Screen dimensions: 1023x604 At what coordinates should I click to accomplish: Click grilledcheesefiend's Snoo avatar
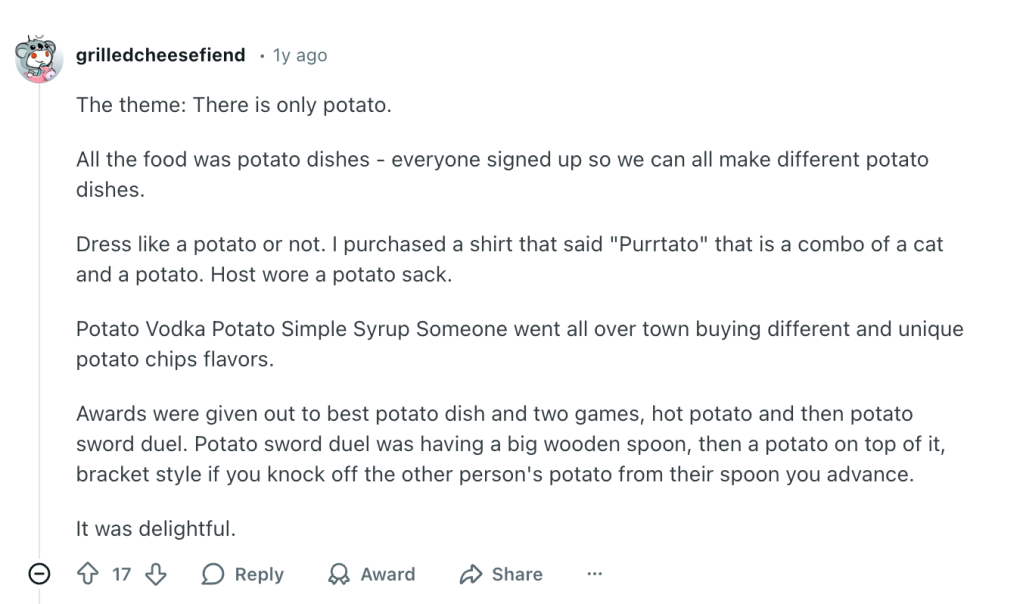tap(41, 55)
